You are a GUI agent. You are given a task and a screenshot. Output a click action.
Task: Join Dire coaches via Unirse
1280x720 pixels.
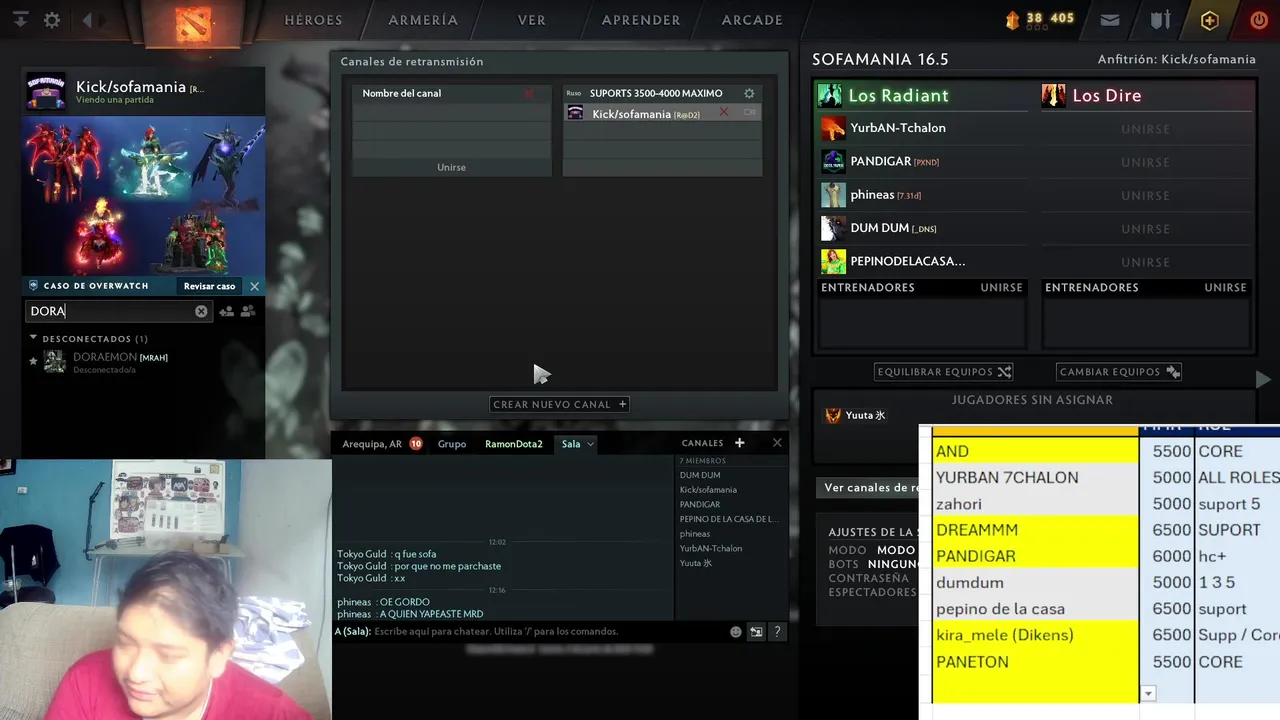click(1225, 287)
